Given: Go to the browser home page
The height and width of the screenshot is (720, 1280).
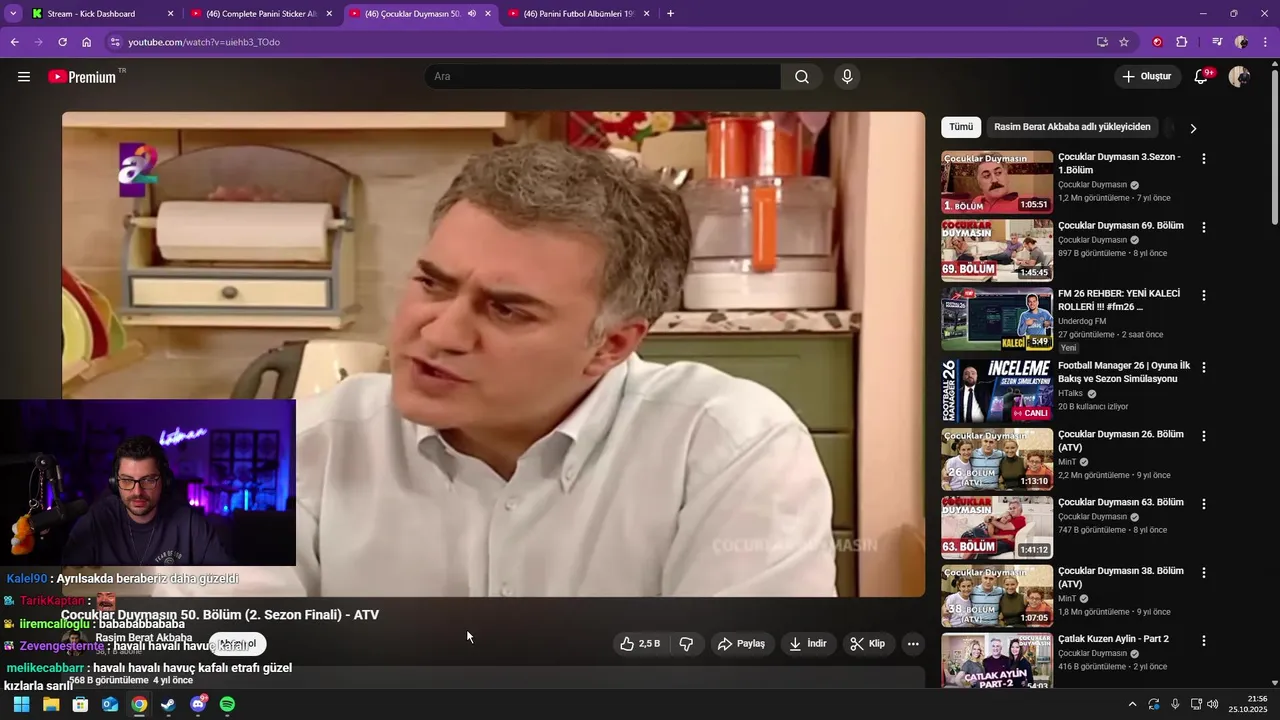Looking at the screenshot, I should tap(87, 42).
